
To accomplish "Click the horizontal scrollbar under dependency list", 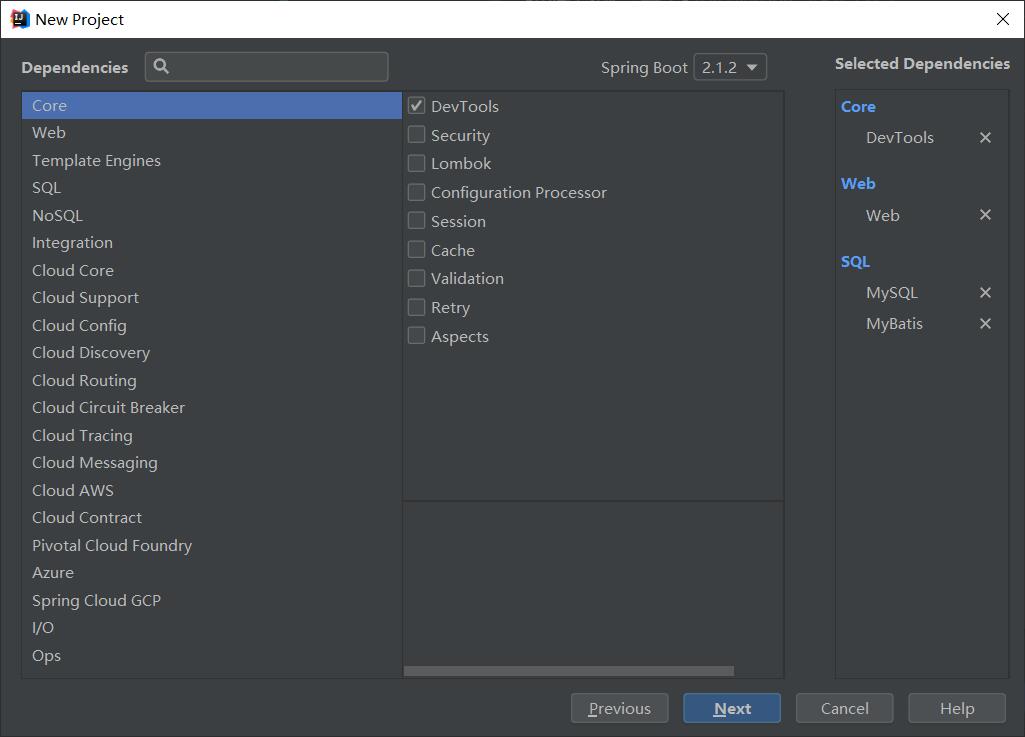I will click(x=568, y=671).
